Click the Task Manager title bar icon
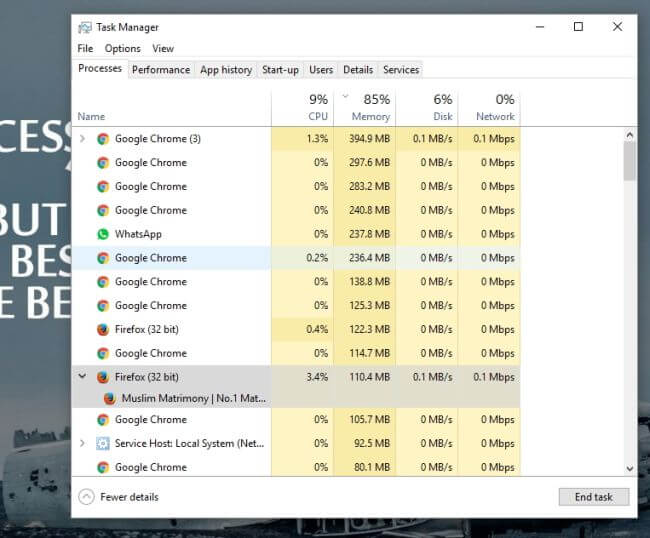Image resolution: width=650 pixels, height=538 pixels. point(85,27)
